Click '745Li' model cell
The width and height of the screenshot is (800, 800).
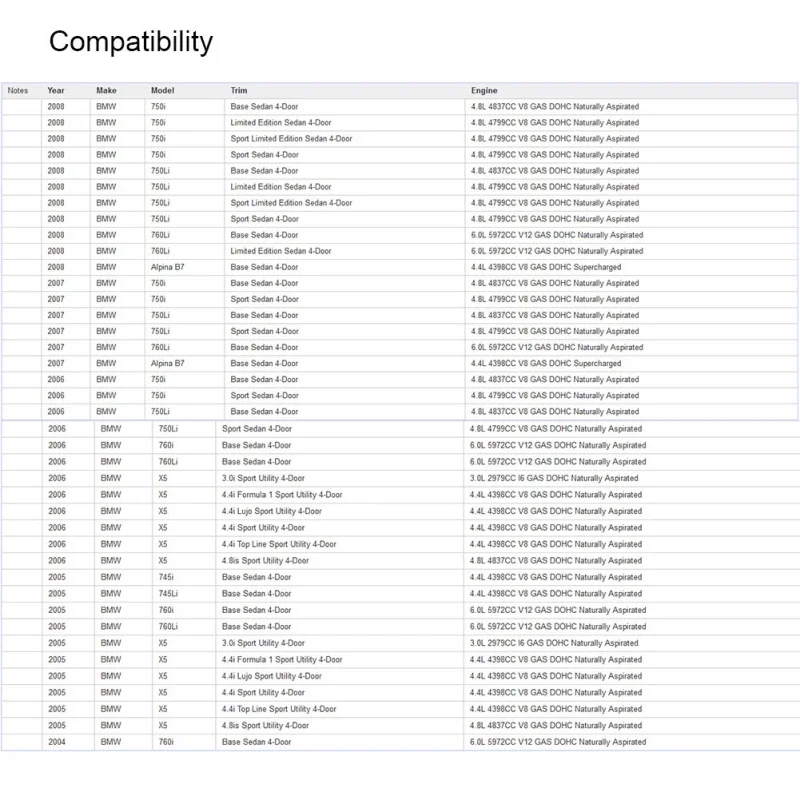[x=168, y=593]
